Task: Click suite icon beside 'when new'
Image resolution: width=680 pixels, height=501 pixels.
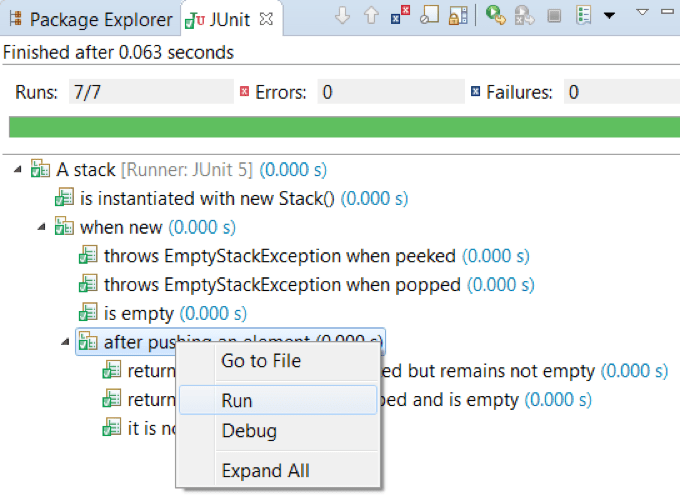Action: point(64,226)
